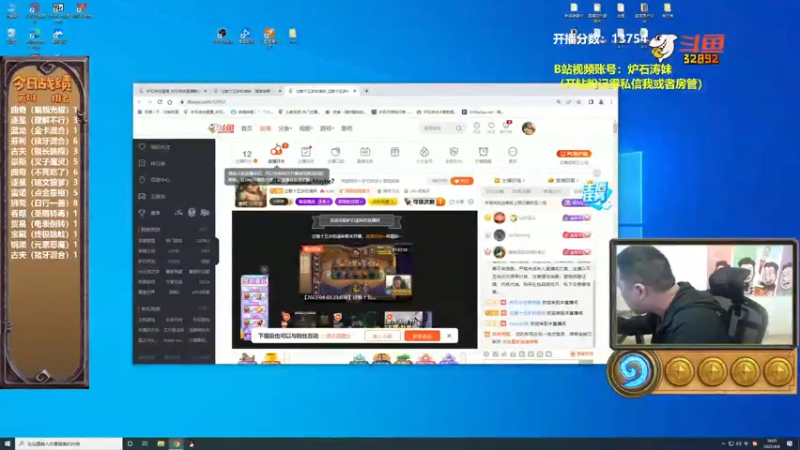Viewport: 800px width, 450px height.
Task: Expand the 视频 dropdown in Douyu nav
Action: (306, 129)
